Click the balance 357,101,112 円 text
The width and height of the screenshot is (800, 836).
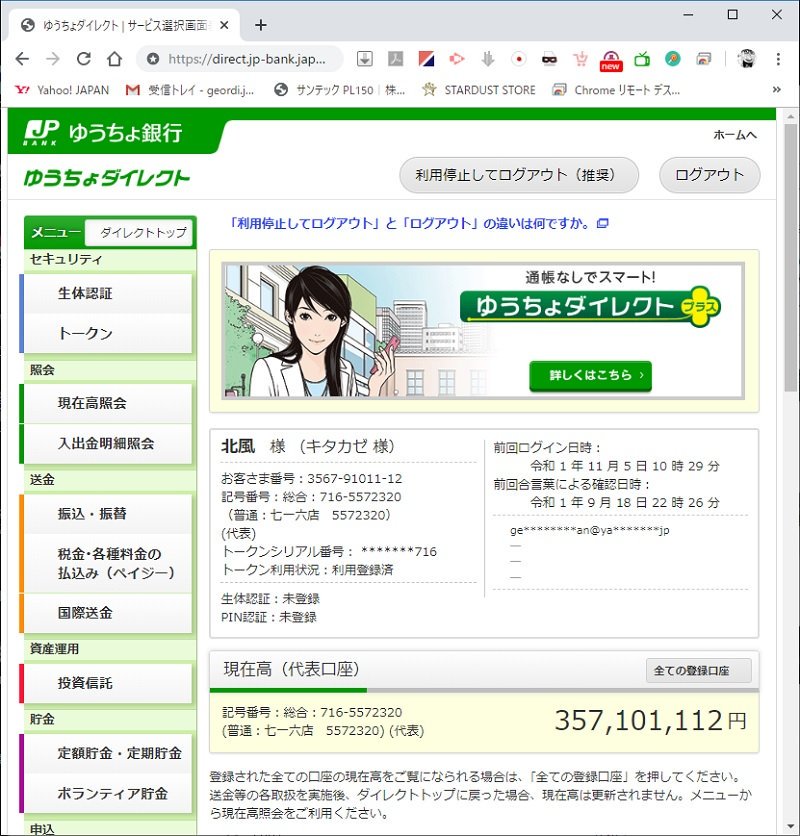tap(650, 721)
